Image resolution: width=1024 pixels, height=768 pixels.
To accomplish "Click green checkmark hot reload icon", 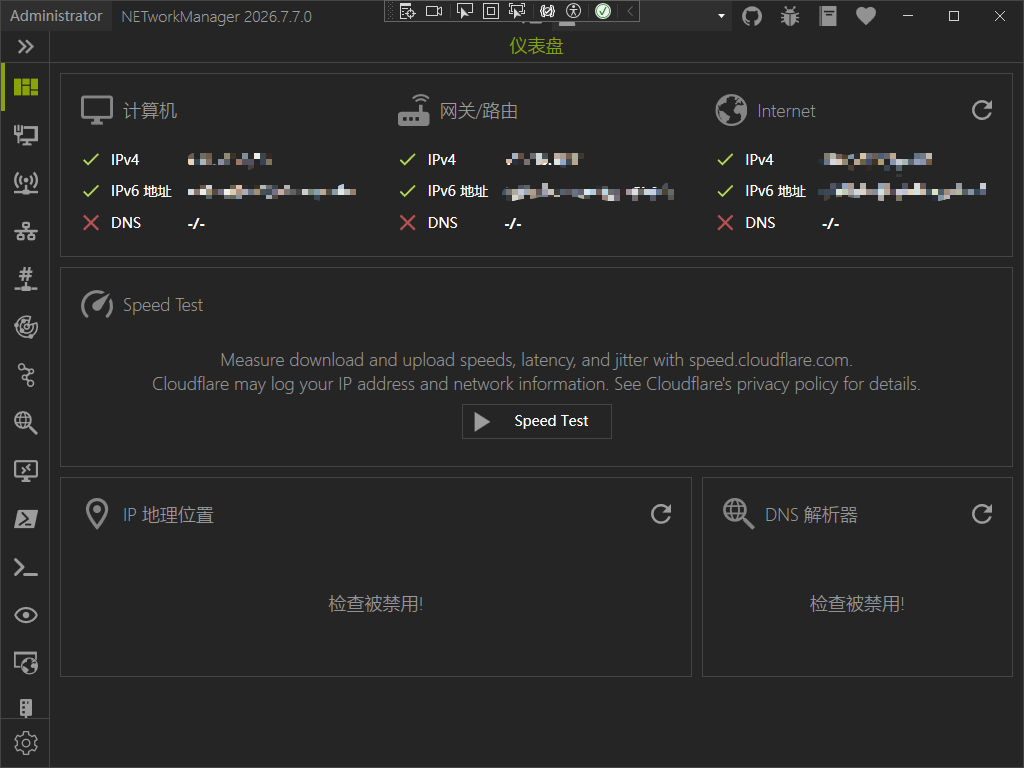I will [x=603, y=11].
